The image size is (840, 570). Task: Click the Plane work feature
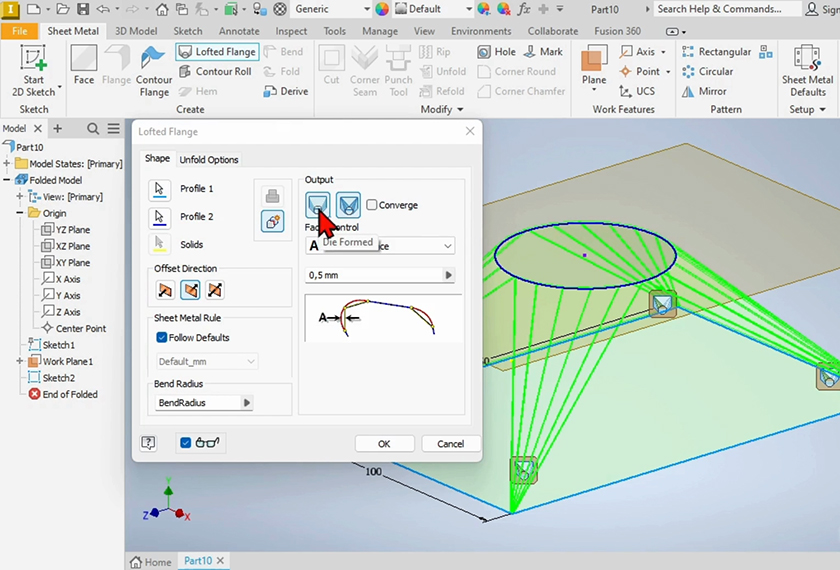click(x=594, y=68)
